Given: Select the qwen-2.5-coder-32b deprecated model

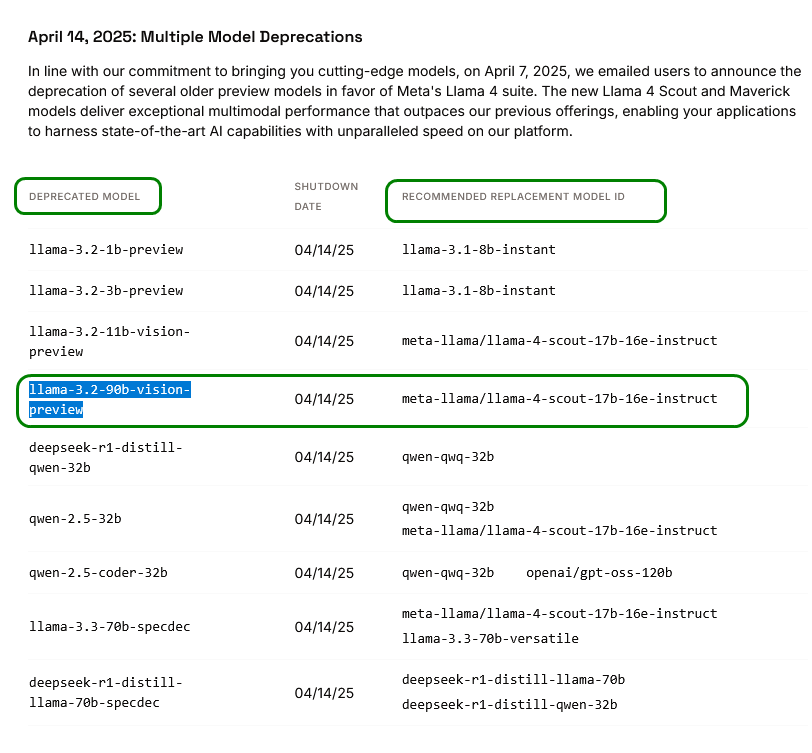Looking at the screenshot, I should (x=98, y=573).
